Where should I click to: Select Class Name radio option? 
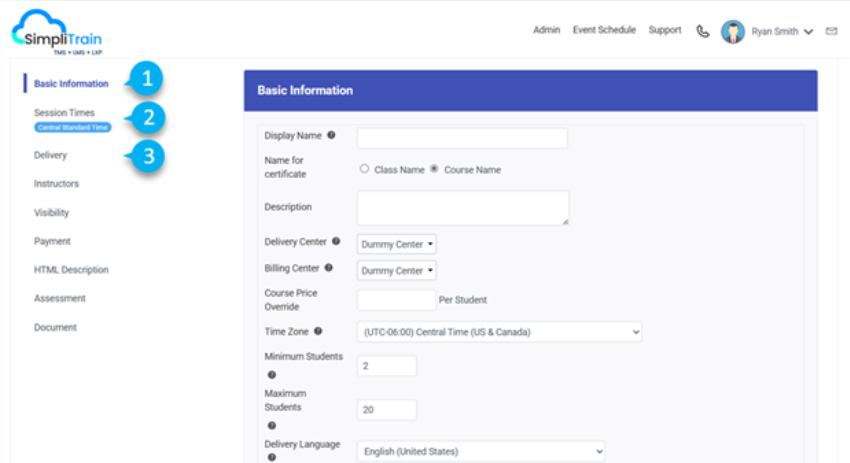(364, 169)
